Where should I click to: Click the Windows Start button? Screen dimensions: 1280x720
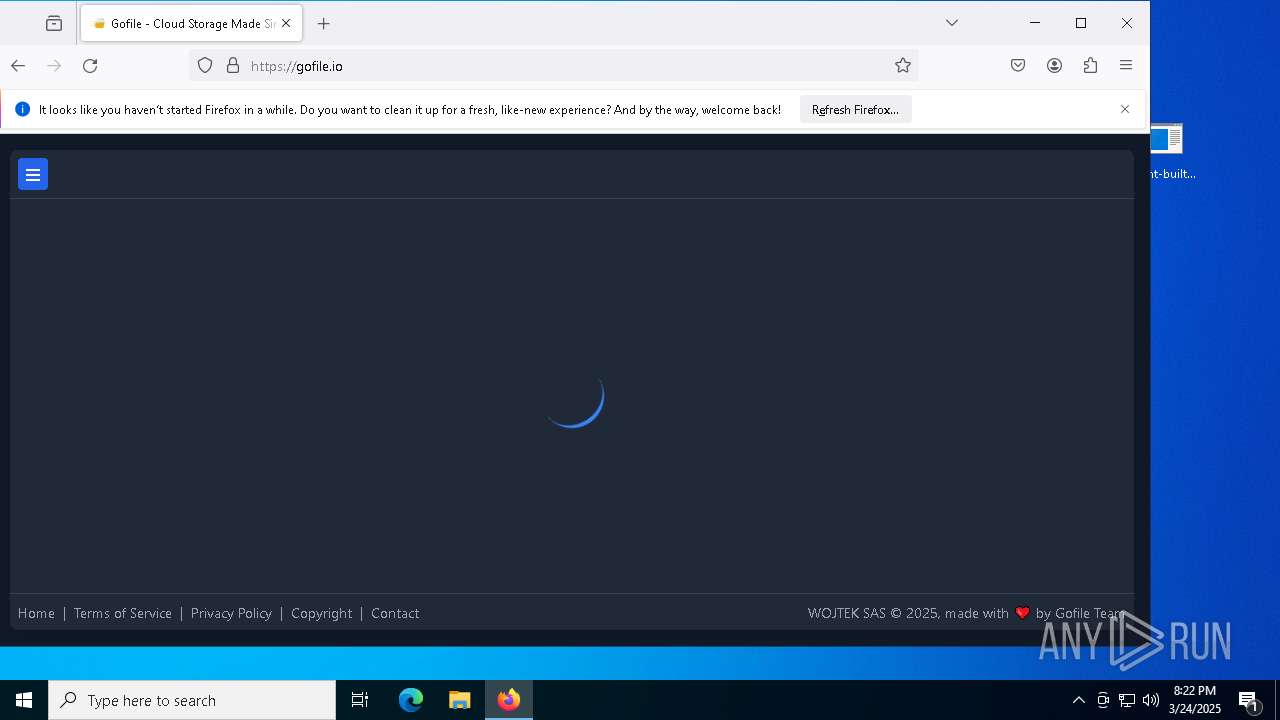pyautogui.click(x=24, y=700)
